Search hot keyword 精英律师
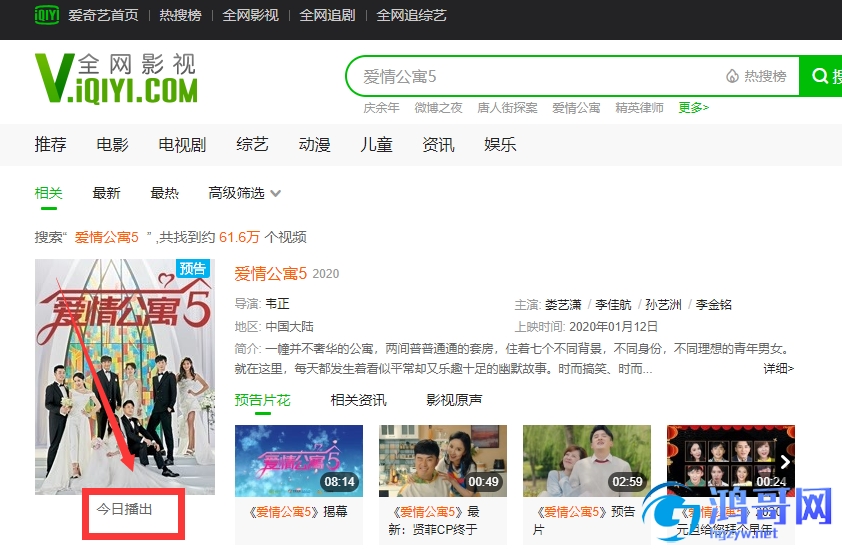The height and width of the screenshot is (549, 842). click(640, 108)
